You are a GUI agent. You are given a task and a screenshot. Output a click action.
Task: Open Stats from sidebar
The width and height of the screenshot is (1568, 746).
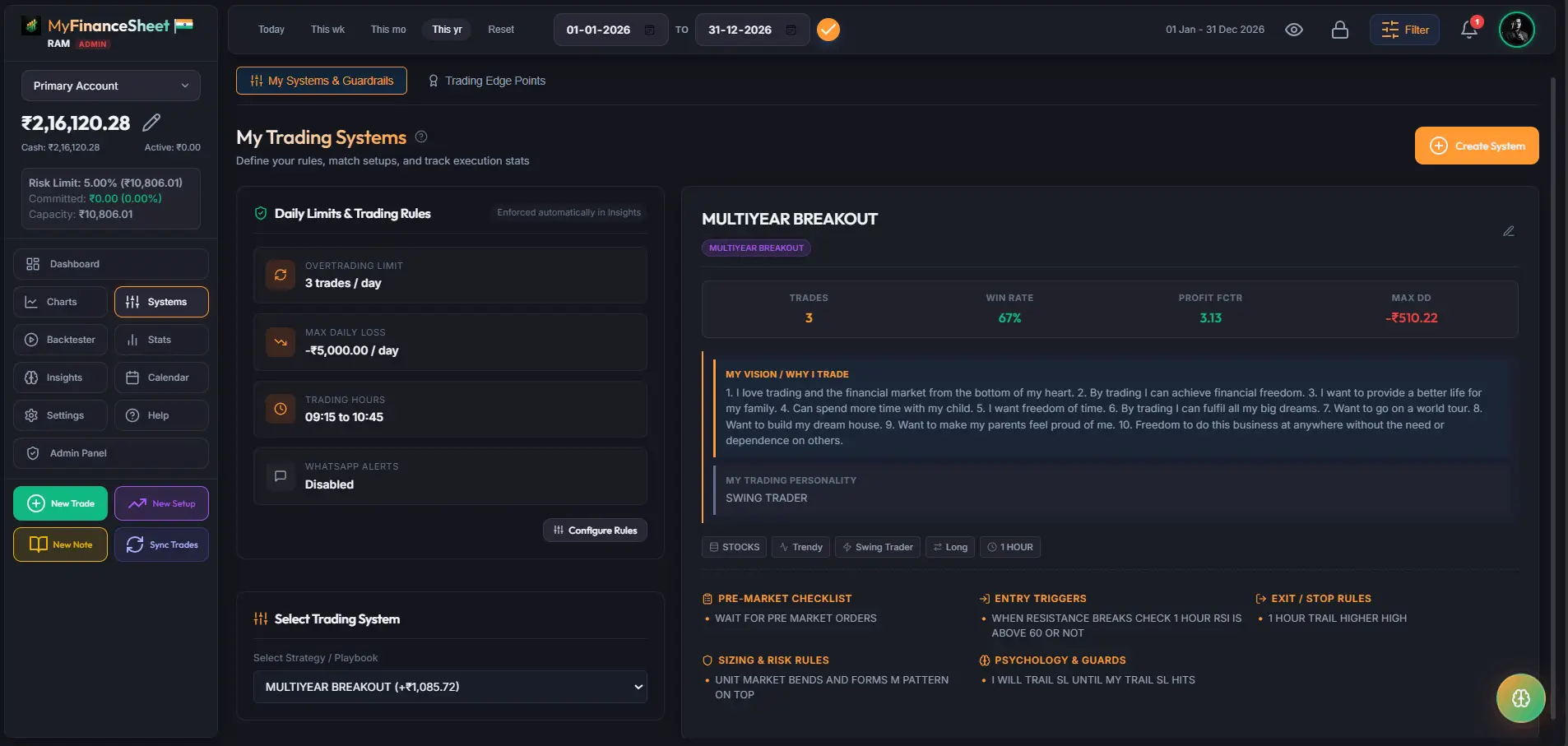pos(161,340)
